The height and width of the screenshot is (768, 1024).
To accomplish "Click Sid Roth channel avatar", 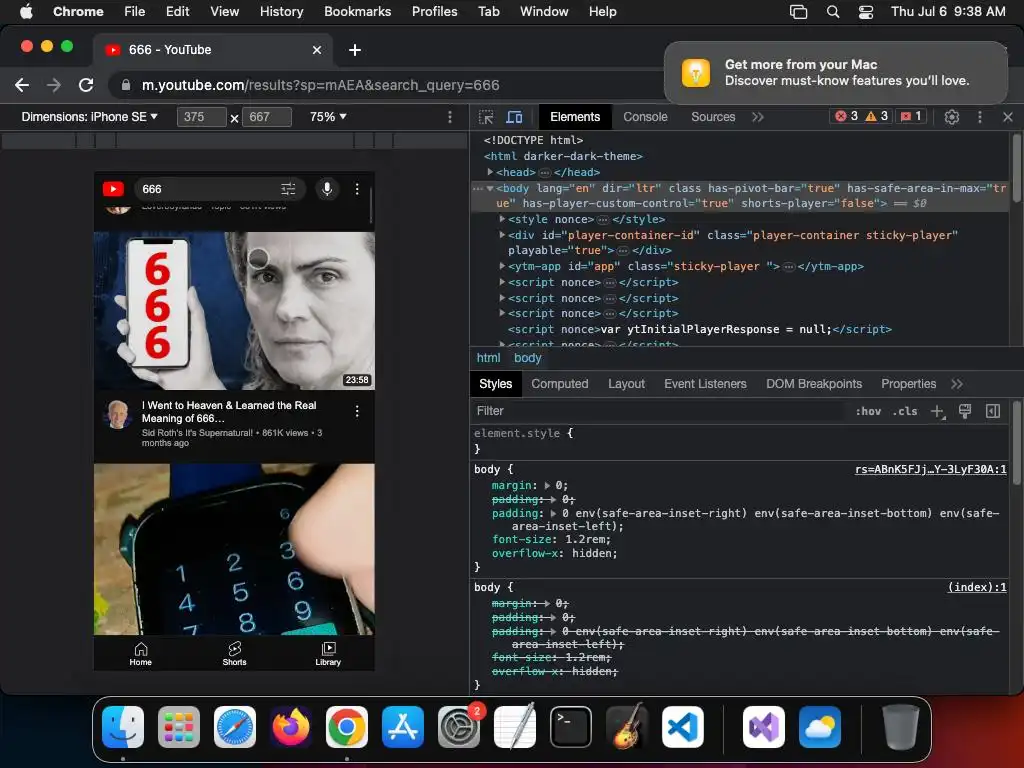I will click(x=118, y=415).
